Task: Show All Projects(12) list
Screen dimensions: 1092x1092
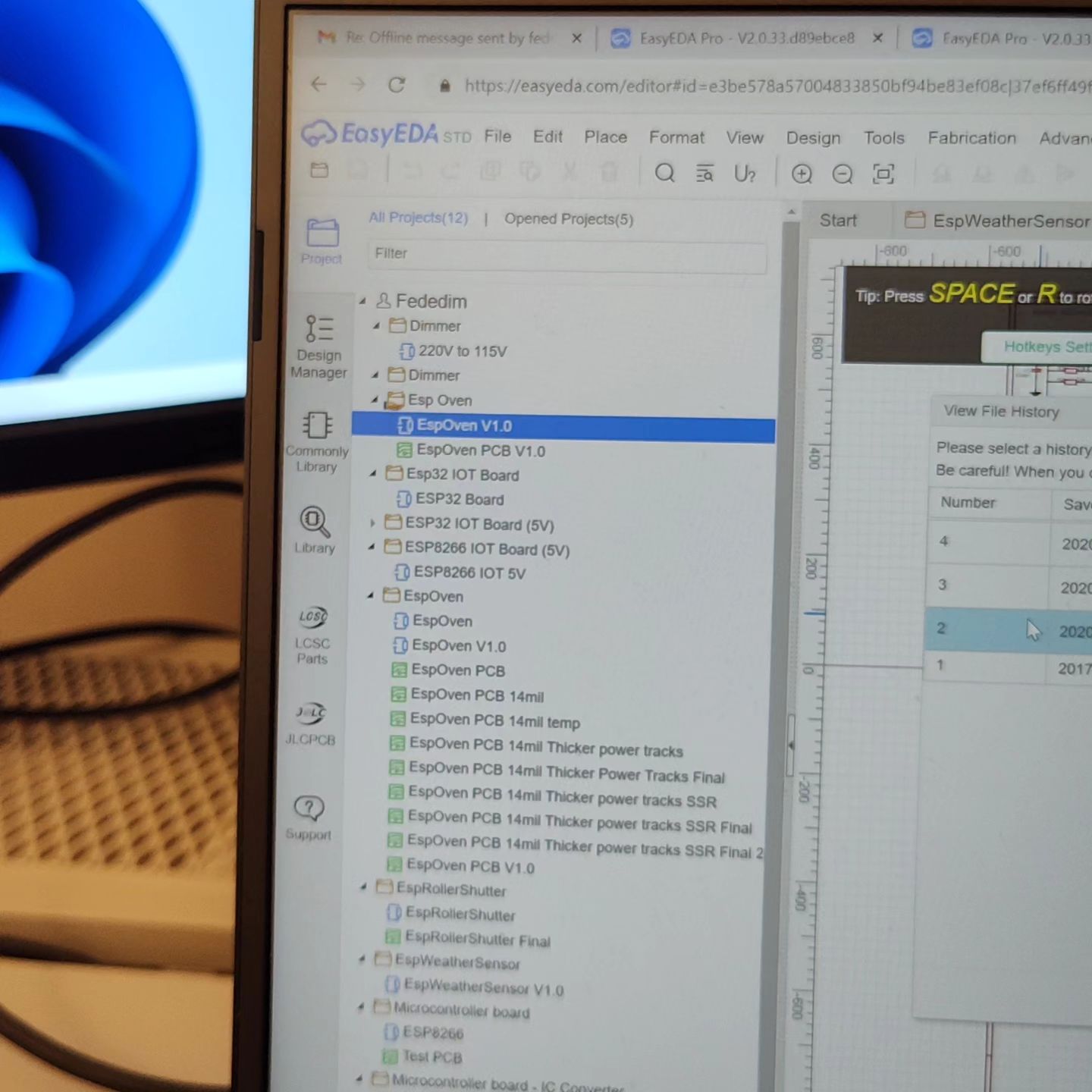Action: coord(419,218)
